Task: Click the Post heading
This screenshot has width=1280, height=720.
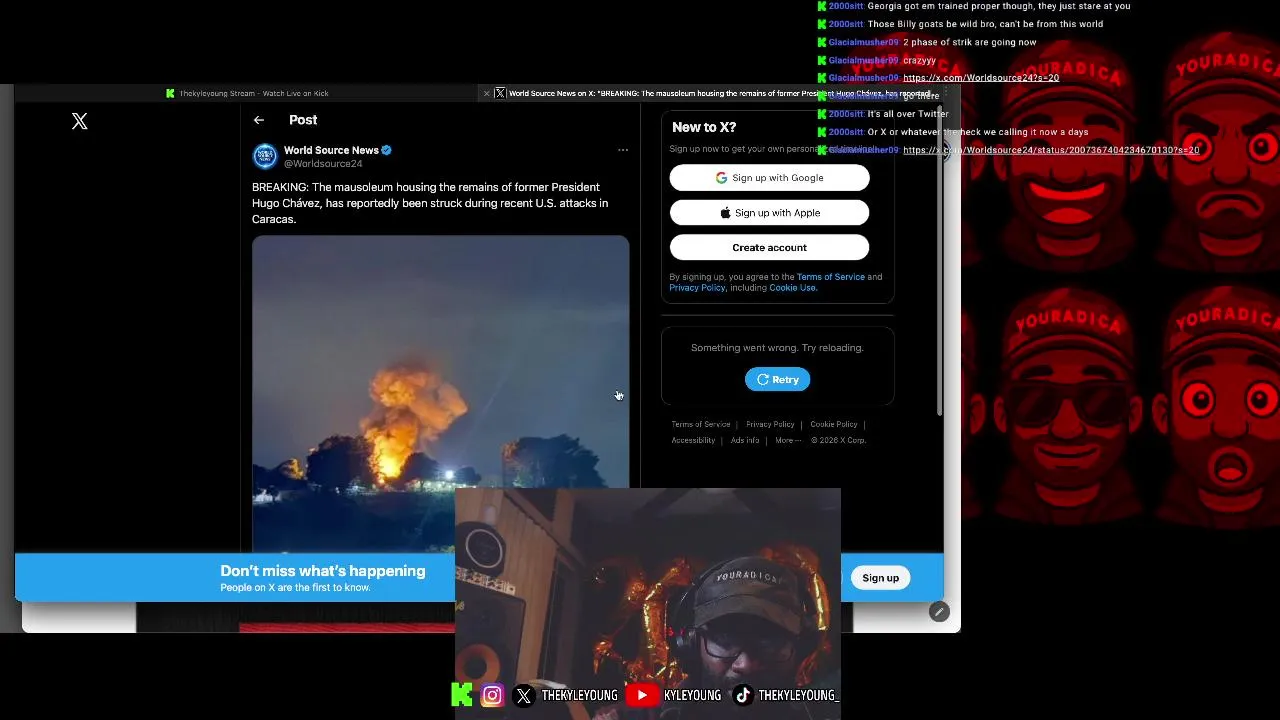Action: (x=303, y=120)
